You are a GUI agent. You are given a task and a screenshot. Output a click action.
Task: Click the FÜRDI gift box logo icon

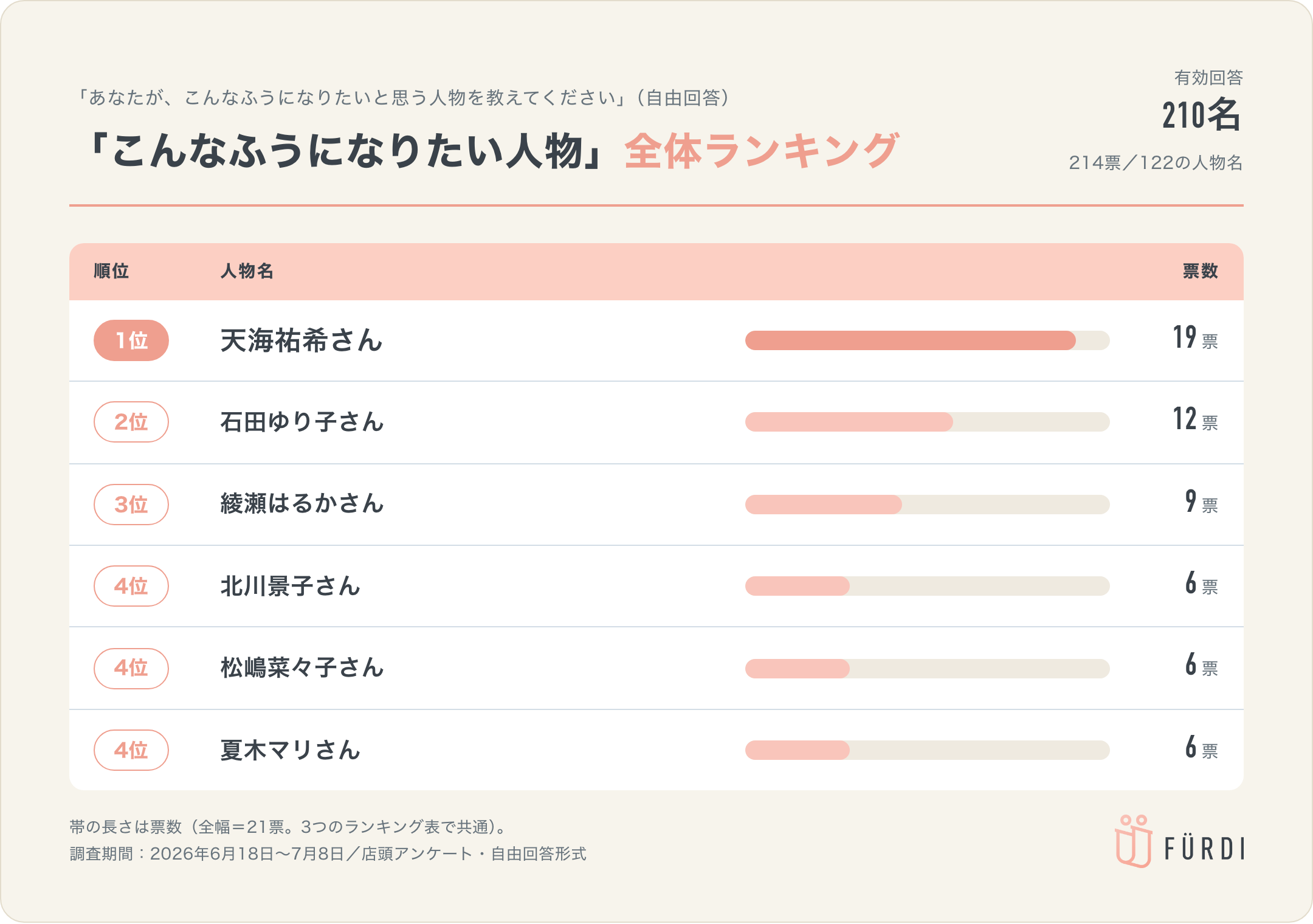point(1133,841)
